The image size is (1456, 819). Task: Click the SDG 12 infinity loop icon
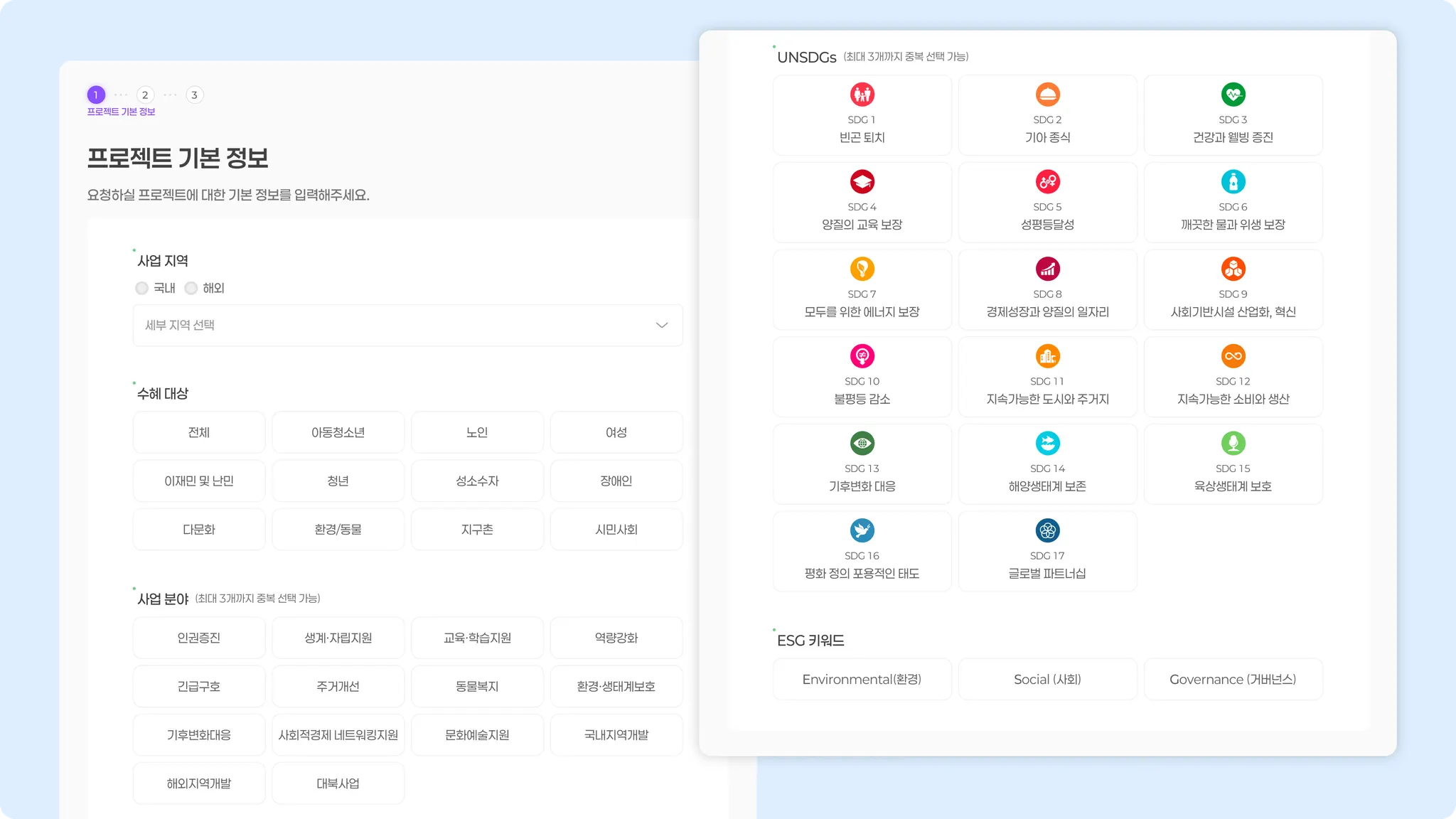(1233, 356)
